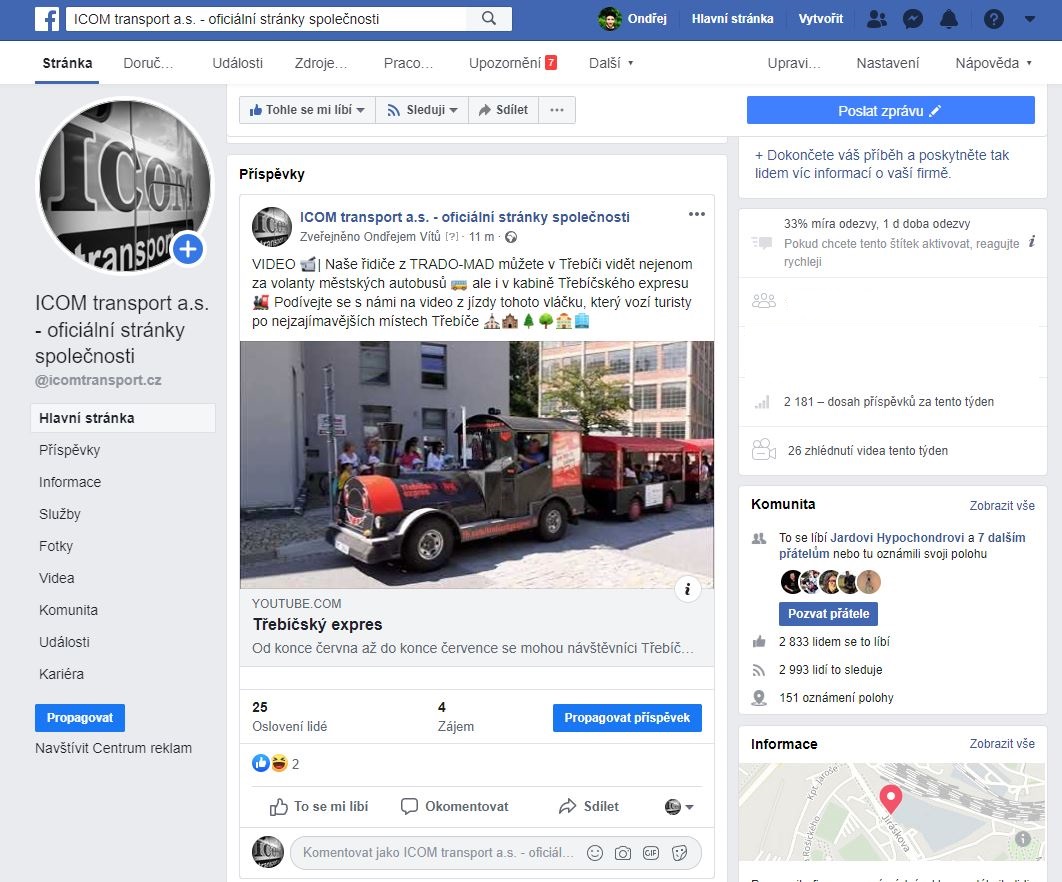This screenshot has width=1062, height=882.
Task: Open the 'Události' tab
Action: tap(238, 63)
